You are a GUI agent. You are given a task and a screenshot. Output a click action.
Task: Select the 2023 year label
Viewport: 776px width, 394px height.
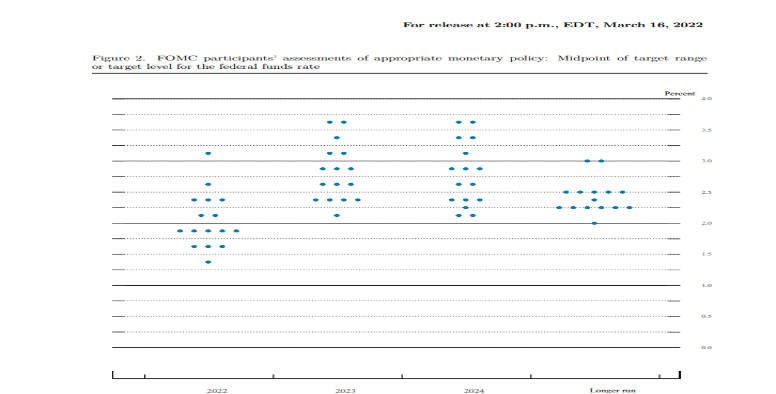tap(345, 391)
